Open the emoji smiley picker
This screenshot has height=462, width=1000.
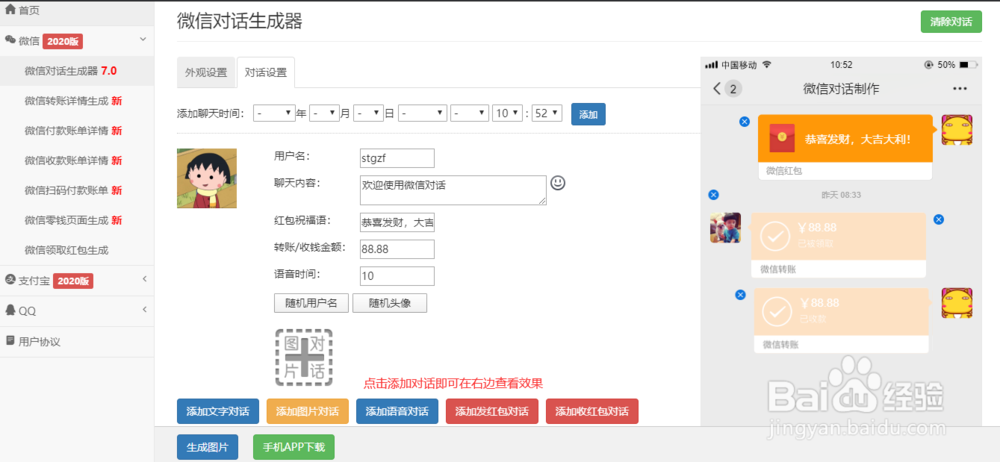pos(558,183)
